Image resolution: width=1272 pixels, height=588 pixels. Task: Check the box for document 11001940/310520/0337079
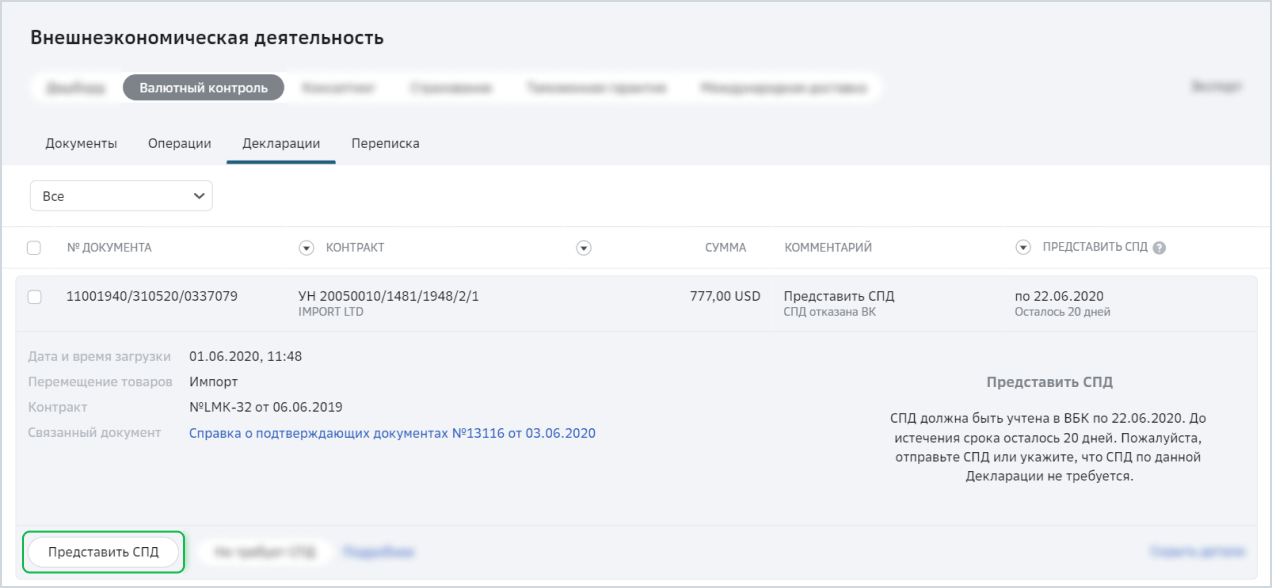(x=34, y=297)
